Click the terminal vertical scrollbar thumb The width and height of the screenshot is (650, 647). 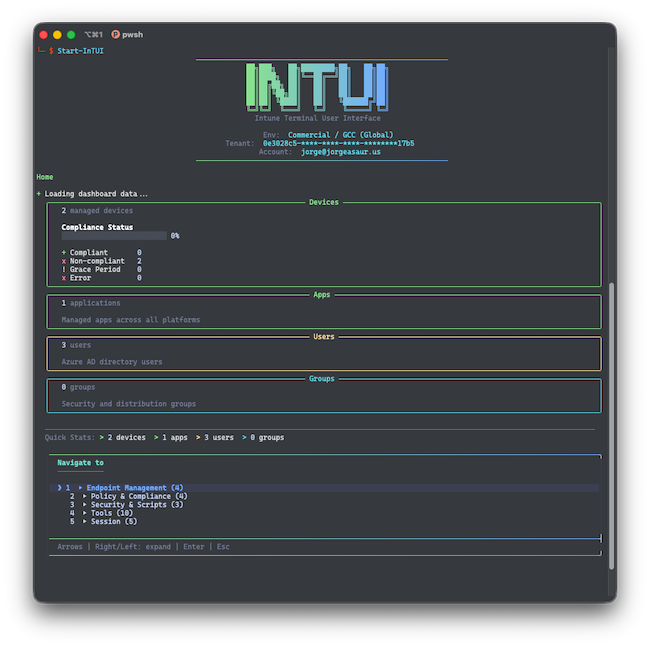pyautogui.click(x=611, y=426)
